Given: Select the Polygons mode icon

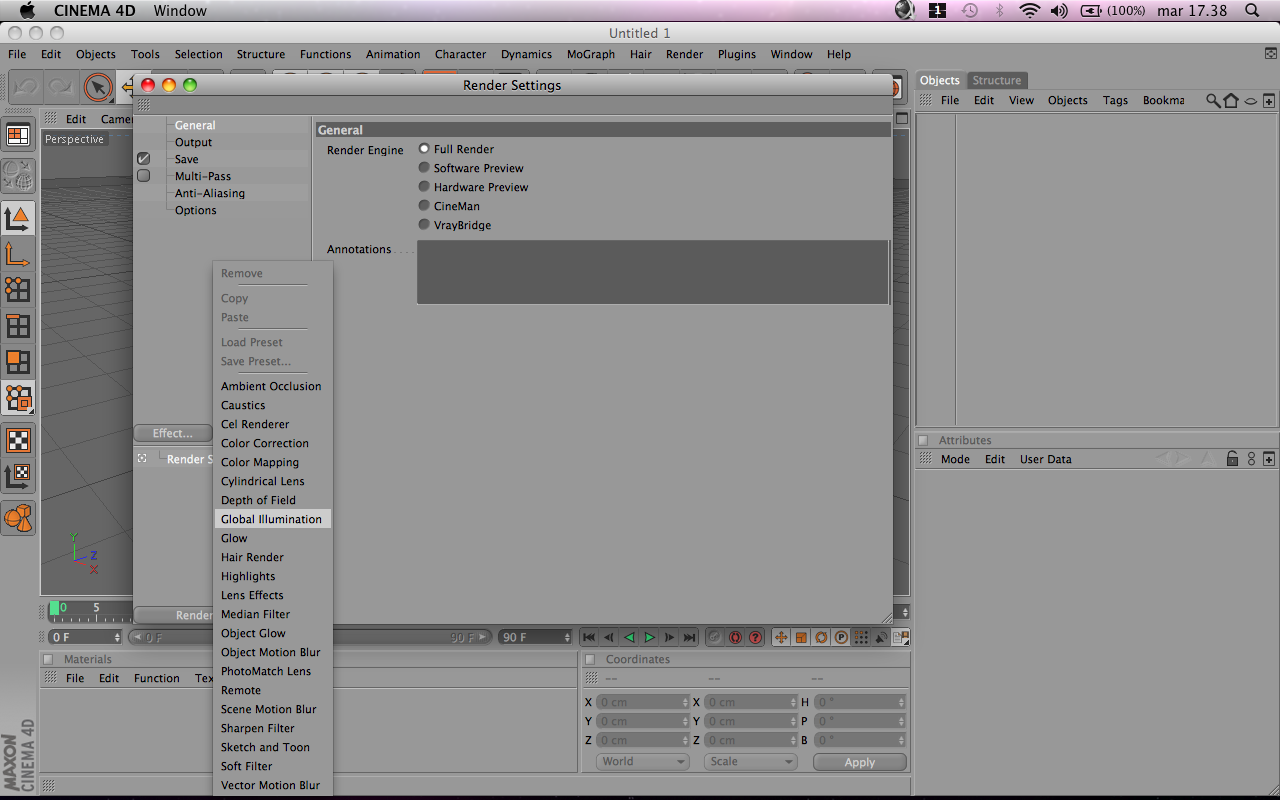Looking at the screenshot, I should (x=18, y=362).
